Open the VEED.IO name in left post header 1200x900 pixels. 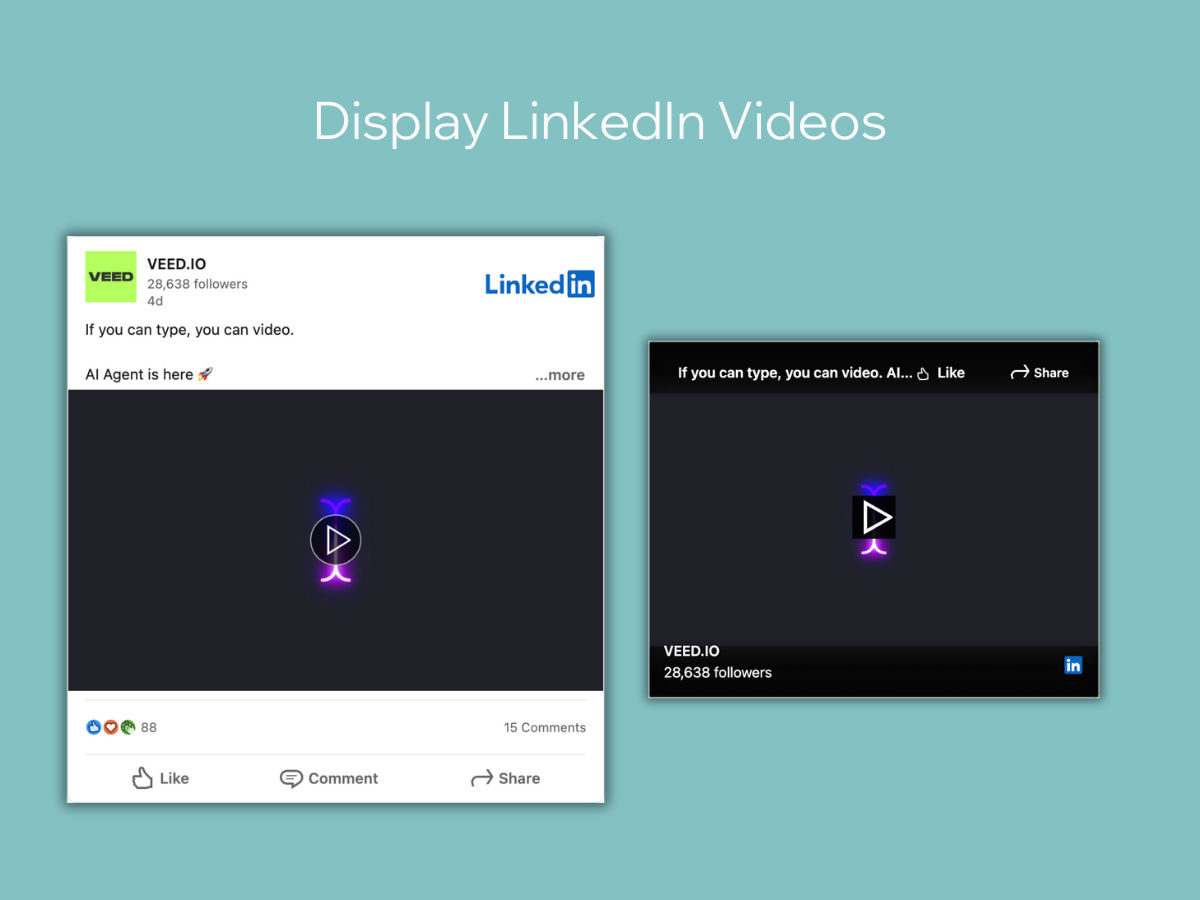click(x=176, y=265)
